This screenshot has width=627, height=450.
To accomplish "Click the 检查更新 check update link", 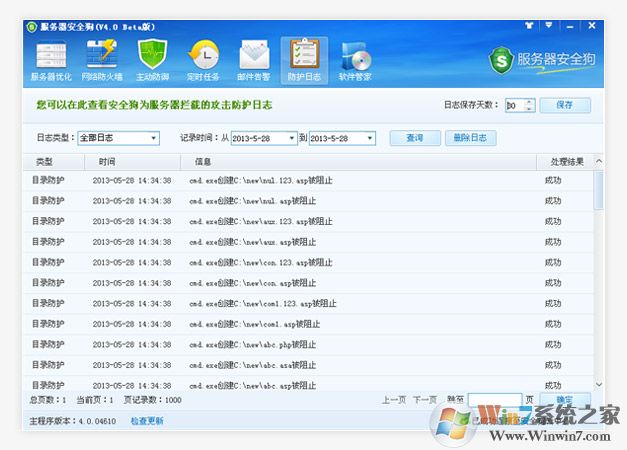I will [x=147, y=421].
